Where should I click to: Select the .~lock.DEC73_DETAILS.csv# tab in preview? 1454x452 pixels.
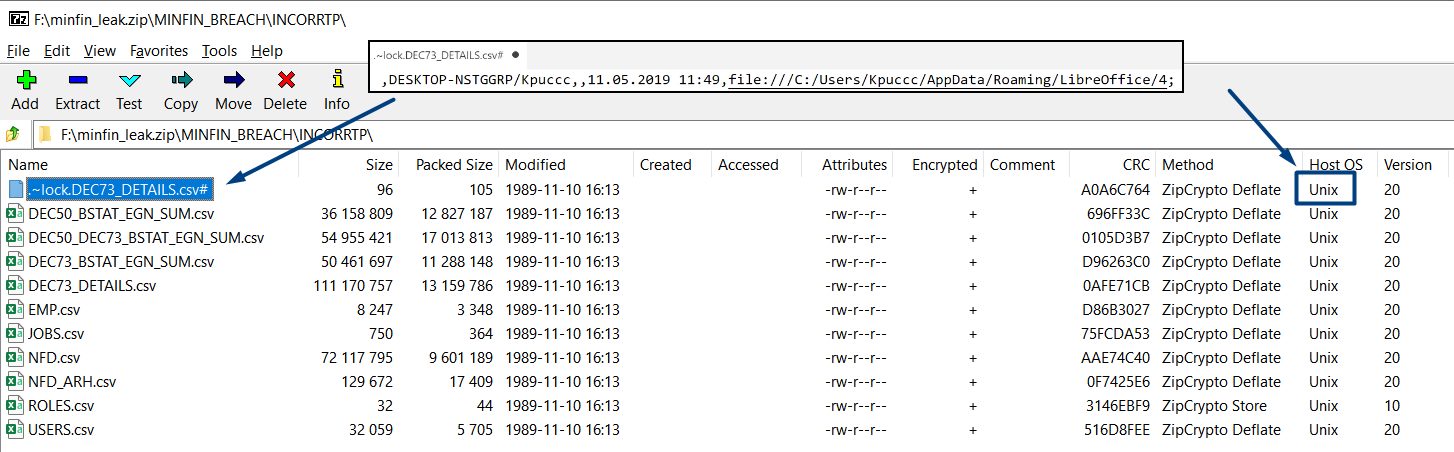[x=438, y=55]
